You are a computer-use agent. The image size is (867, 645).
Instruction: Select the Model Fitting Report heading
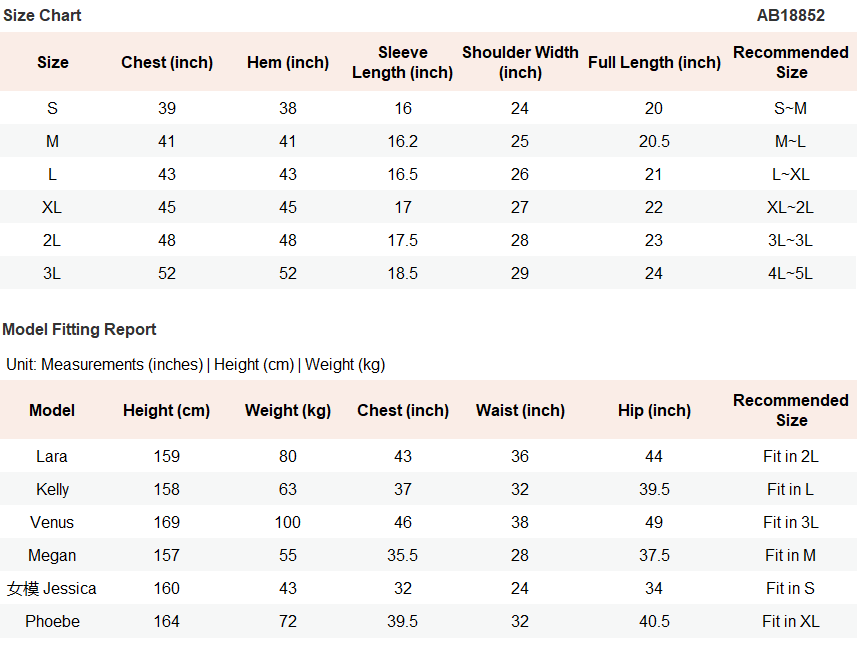pos(79,329)
